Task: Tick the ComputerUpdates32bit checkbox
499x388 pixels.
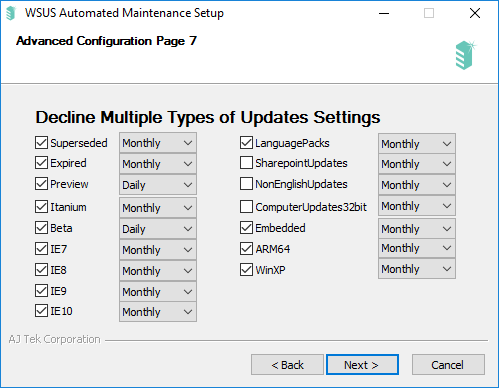Action: pyautogui.click(x=246, y=207)
